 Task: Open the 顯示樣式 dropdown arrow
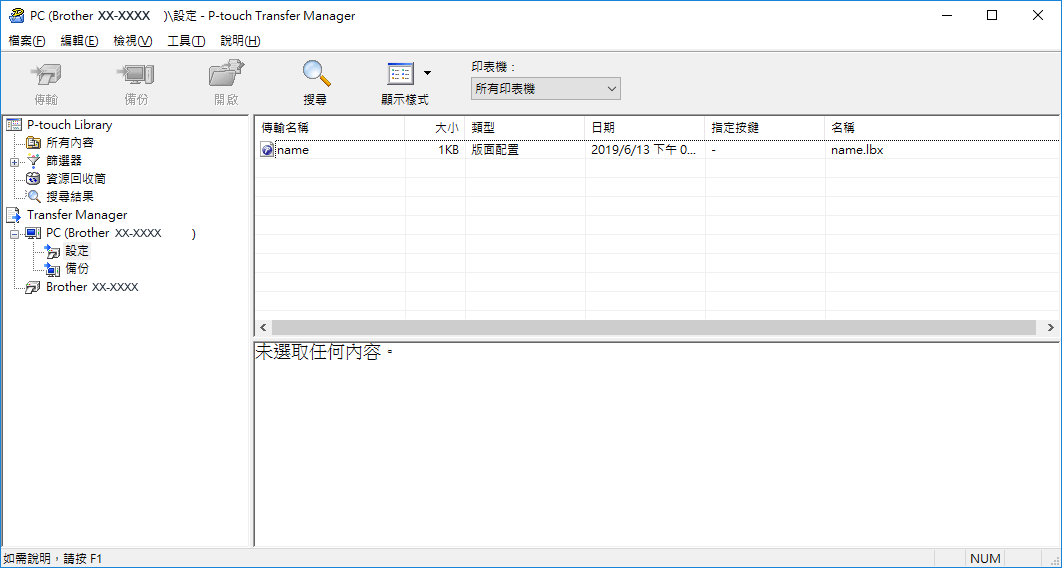coord(427,72)
